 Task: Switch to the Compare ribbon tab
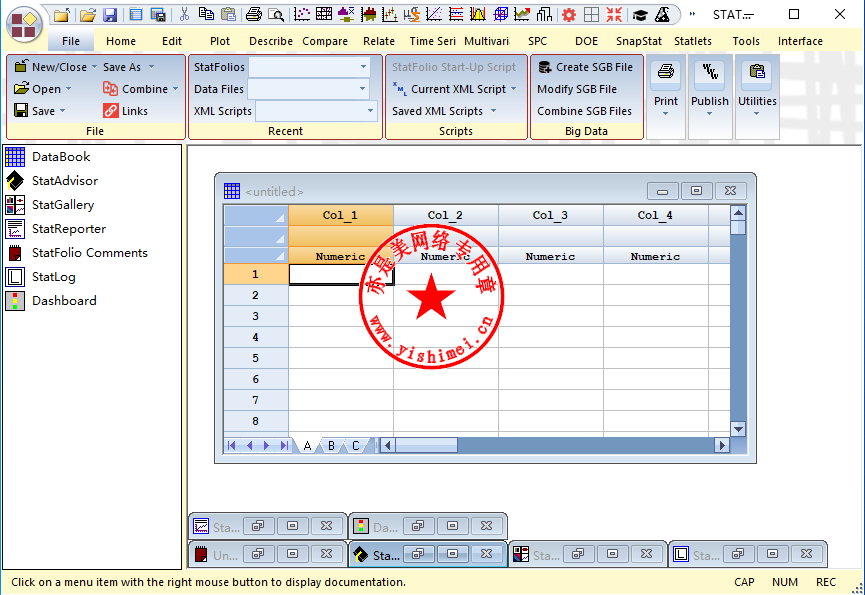[x=325, y=41]
